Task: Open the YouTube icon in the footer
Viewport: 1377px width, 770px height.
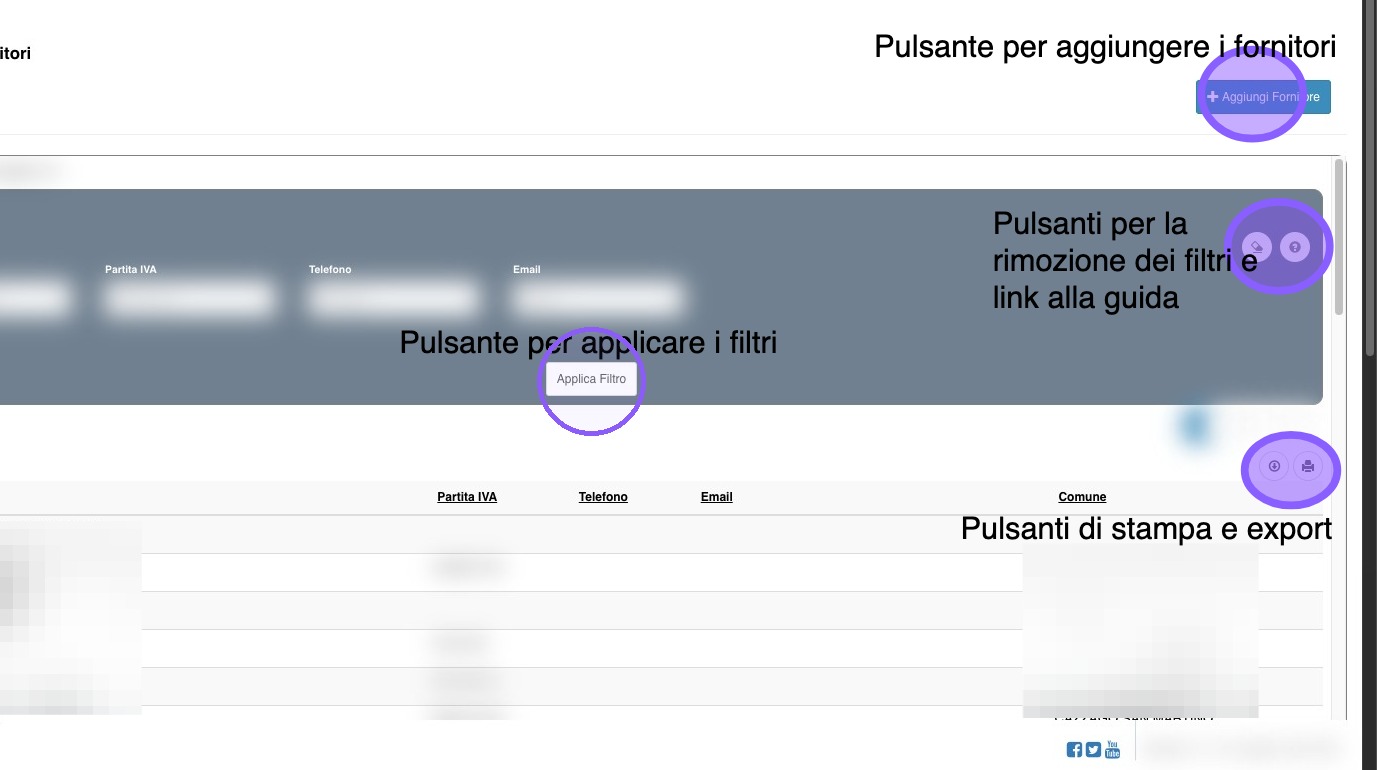Action: pyautogui.click(x=1112, y=750)
